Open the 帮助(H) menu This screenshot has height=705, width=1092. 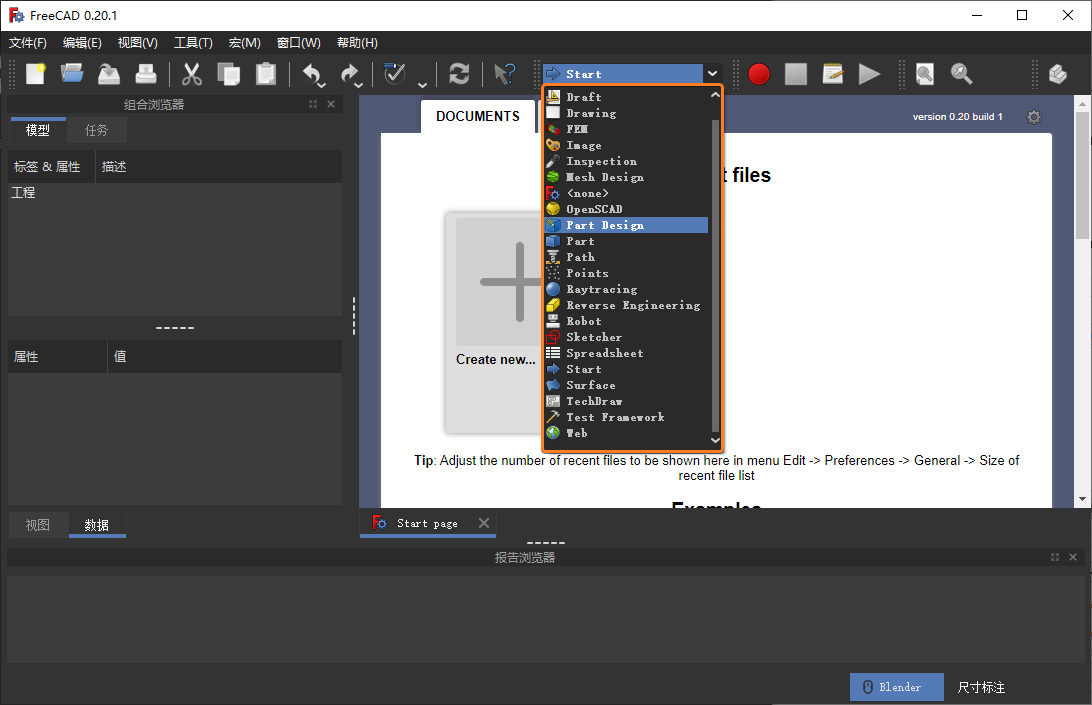[x=357, y=42]
